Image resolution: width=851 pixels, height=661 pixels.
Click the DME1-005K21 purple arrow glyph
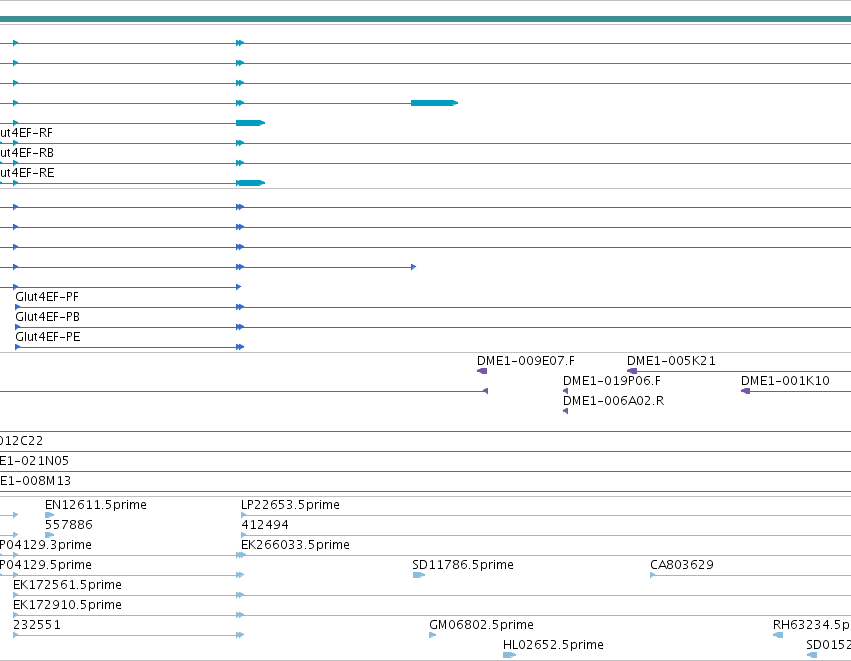coord(632,371)
